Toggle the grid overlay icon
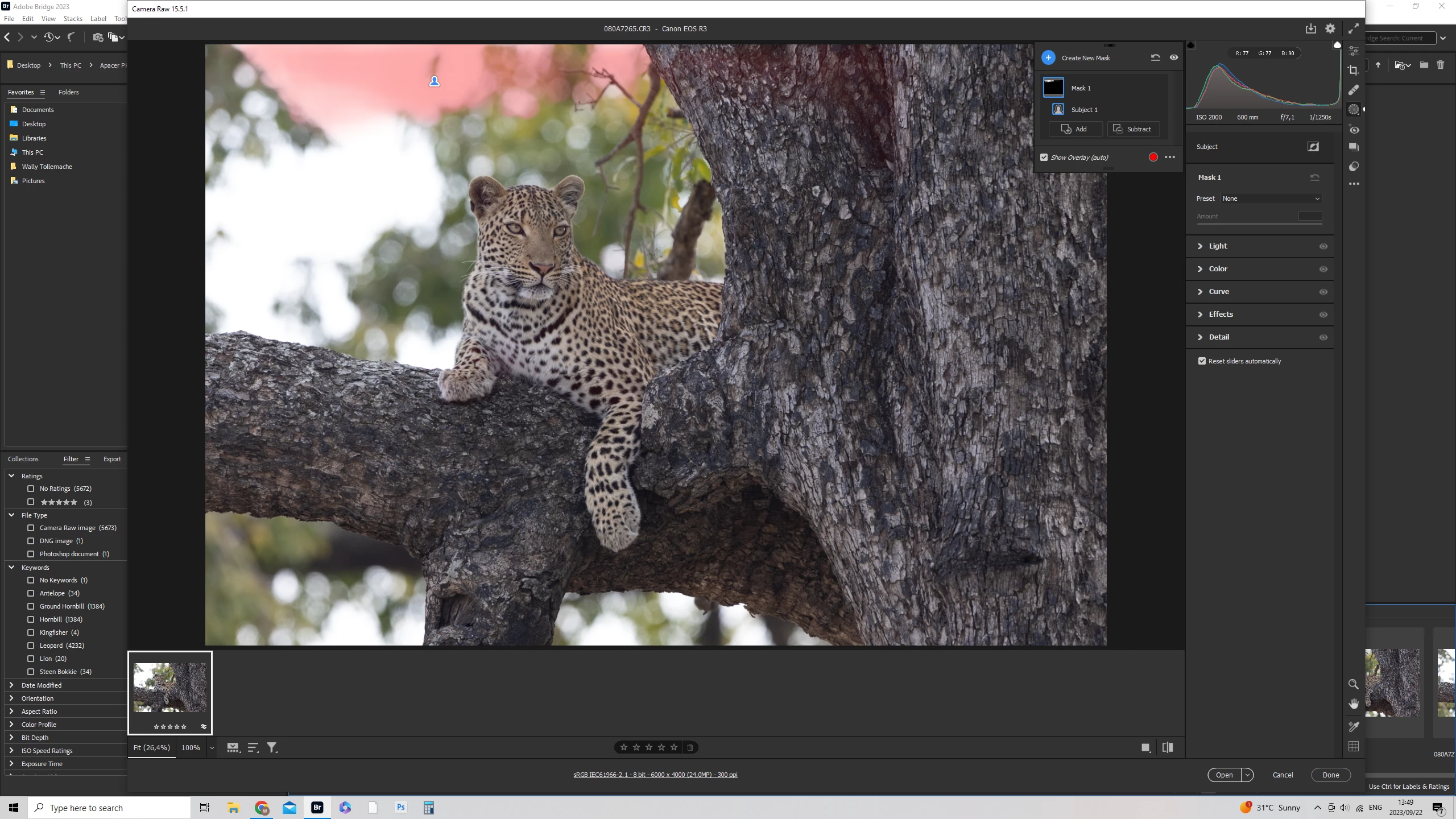The width and height of the screenshot is (1456, 819). [x=1354, y=747]
